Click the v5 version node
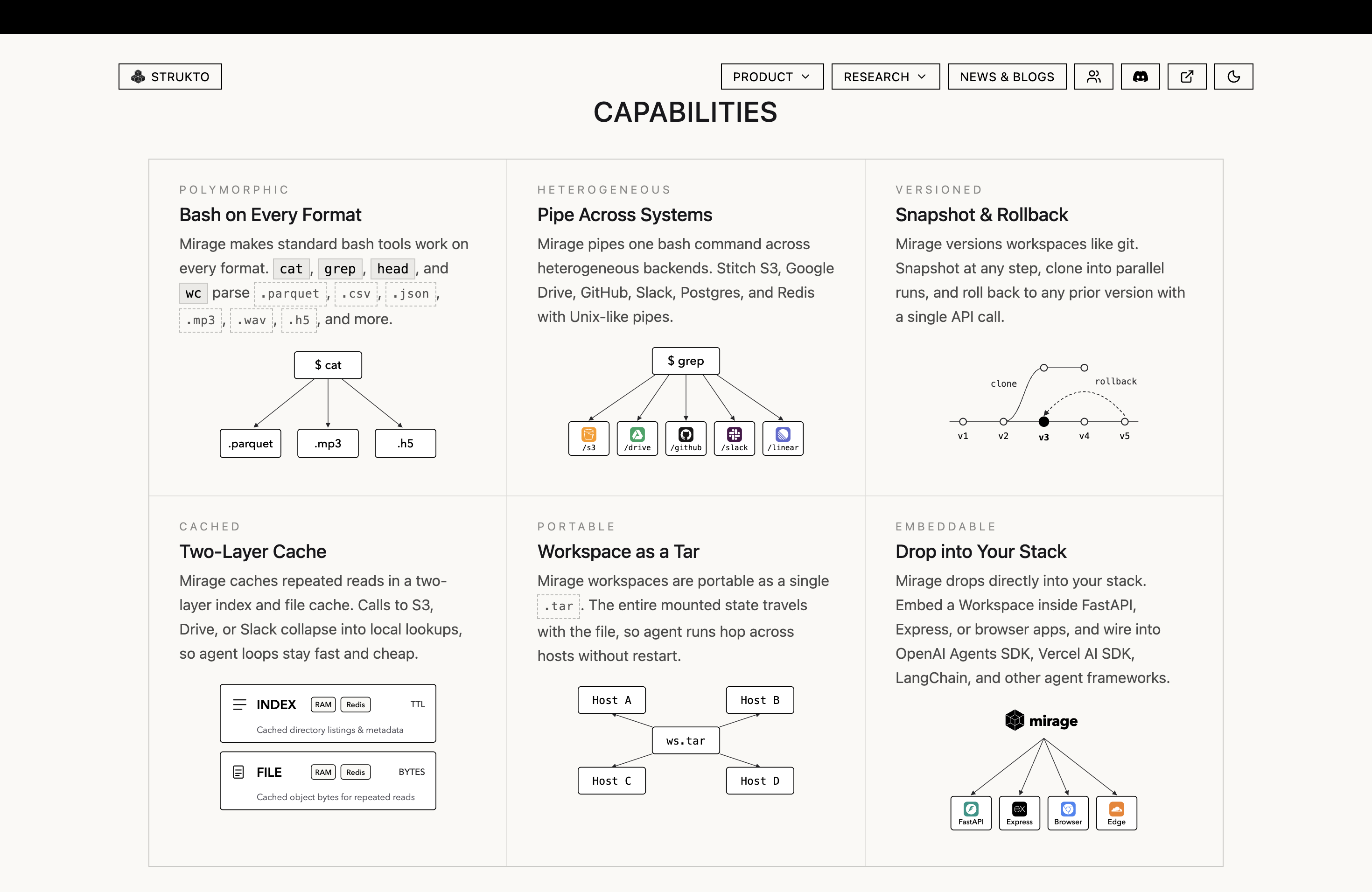 coord(1124,422)
